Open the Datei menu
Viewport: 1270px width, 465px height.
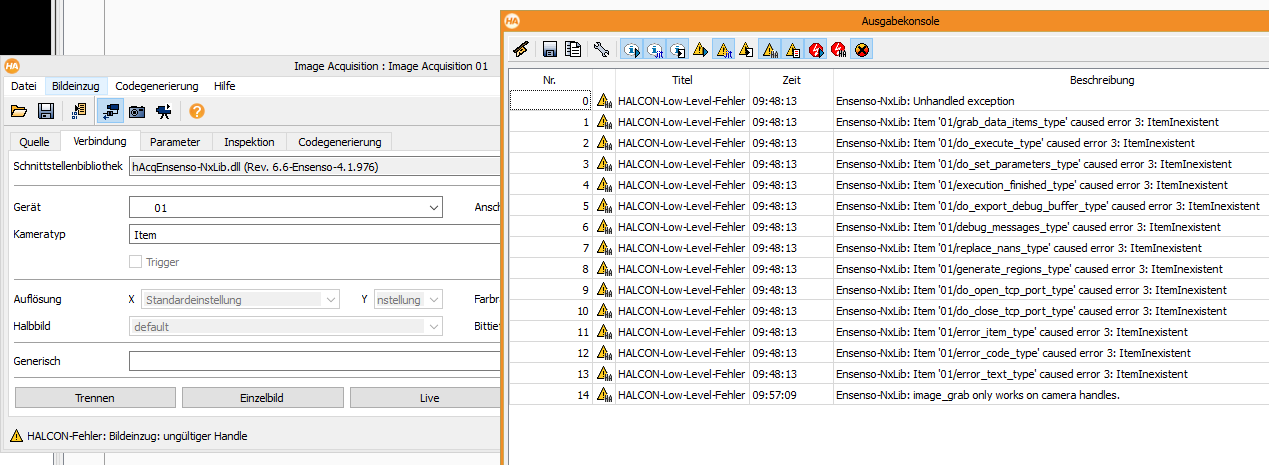pyautogui.click(x=23, y=86)
